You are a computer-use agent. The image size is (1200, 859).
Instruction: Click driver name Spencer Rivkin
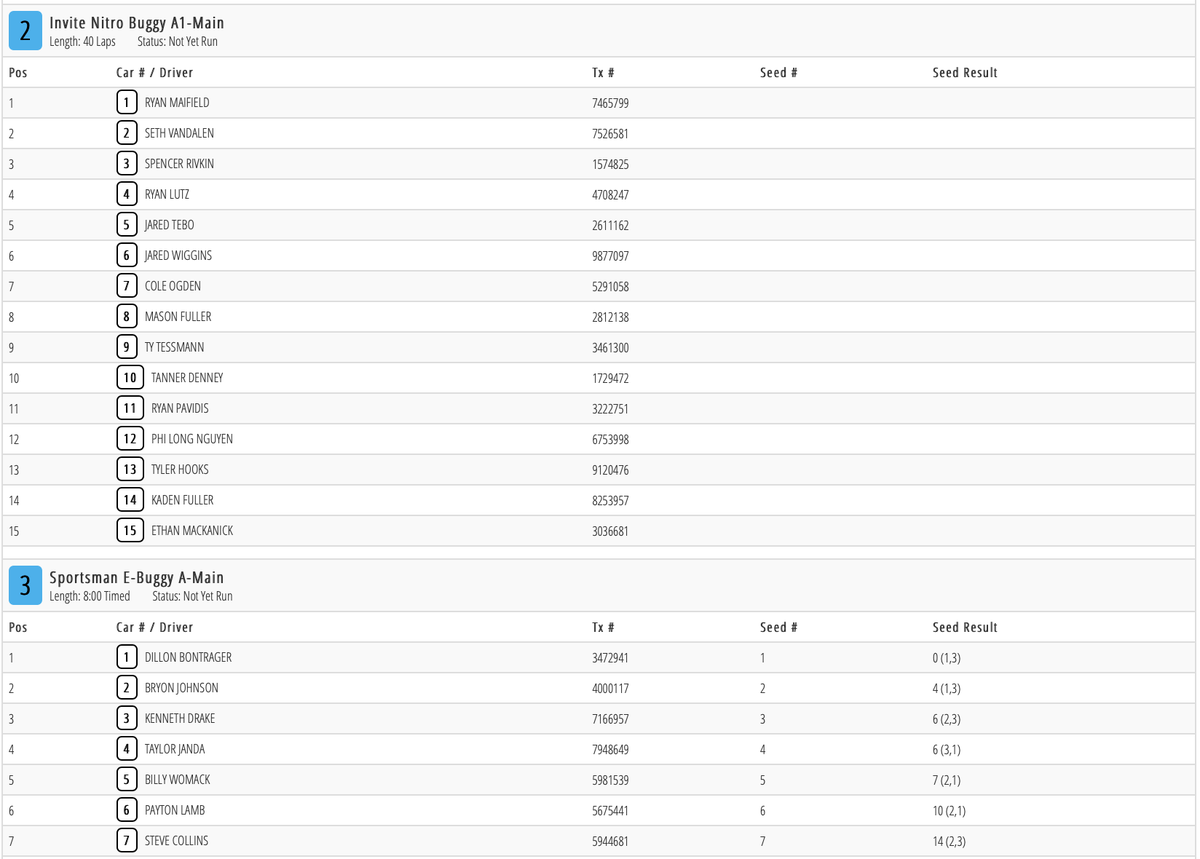(179, 164)
